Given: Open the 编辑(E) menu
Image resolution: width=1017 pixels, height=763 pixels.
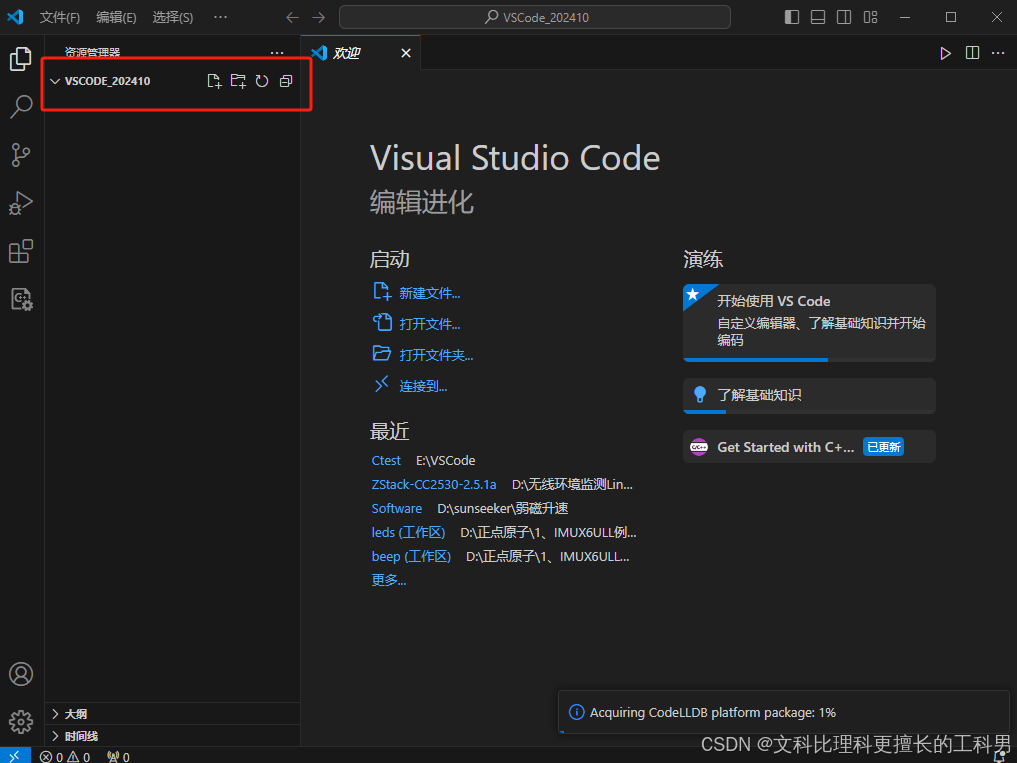Looking at the screenshot, I should pyautogui.click(x=116, y=18).
